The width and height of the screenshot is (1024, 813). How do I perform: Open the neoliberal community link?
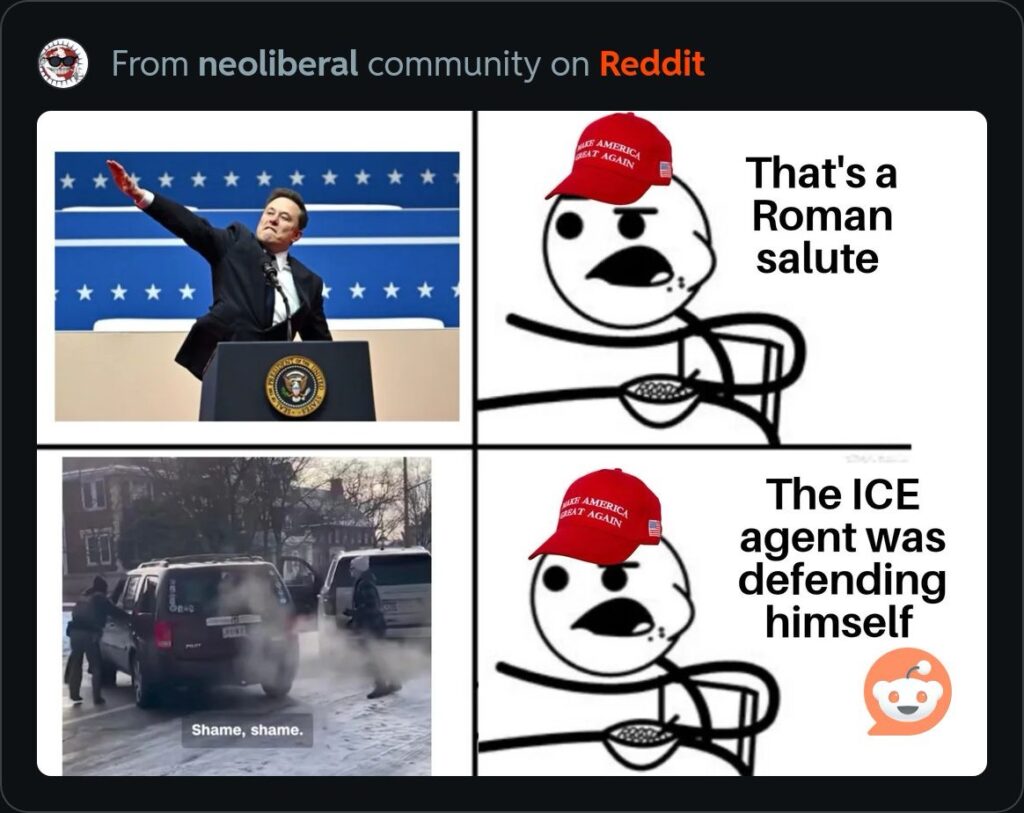coord(278,63)
